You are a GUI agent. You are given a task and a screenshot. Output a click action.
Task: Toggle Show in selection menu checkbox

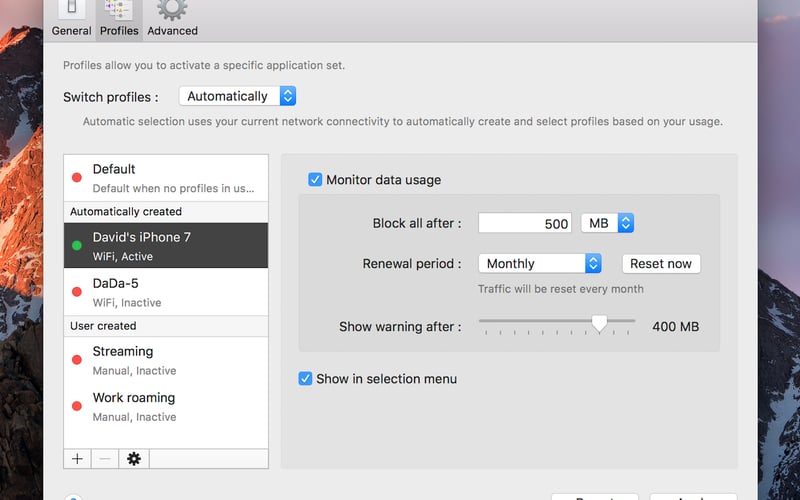pos(305,379)
